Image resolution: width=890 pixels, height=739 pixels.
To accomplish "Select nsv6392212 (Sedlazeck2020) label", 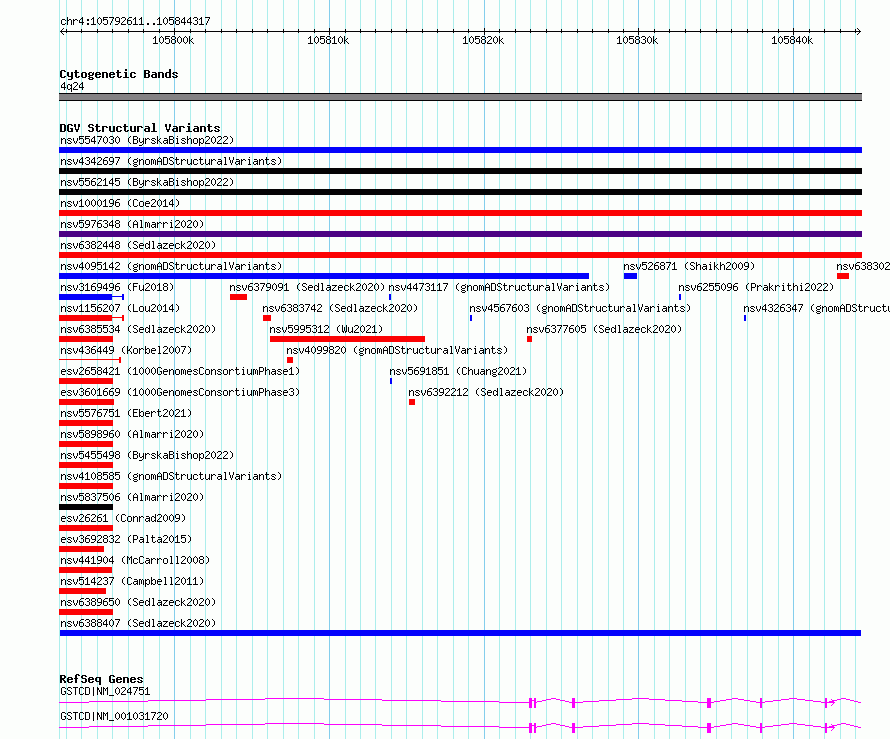I will click(486, 392).
